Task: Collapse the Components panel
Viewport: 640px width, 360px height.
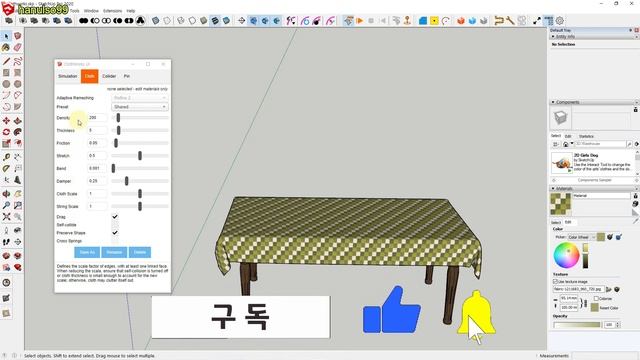Action: pos(553,102)
